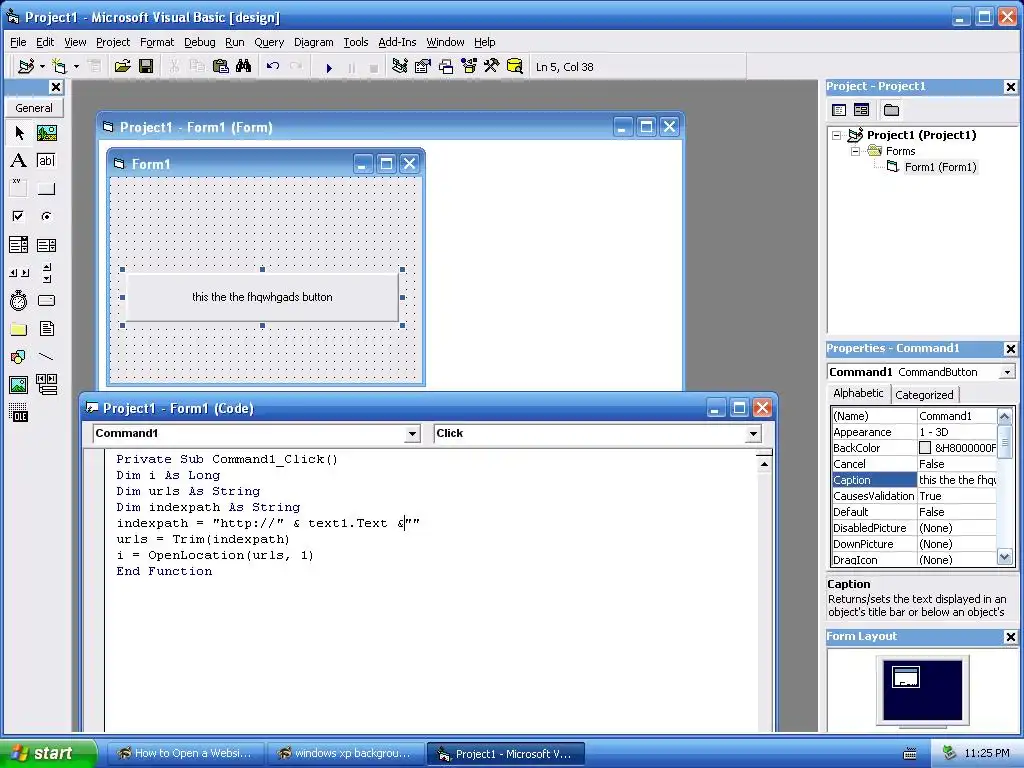Image resolution: width=1024 pixels, height=768 pixels.
Task: Undo the last edit via toolbar
Action: point(273,67)
